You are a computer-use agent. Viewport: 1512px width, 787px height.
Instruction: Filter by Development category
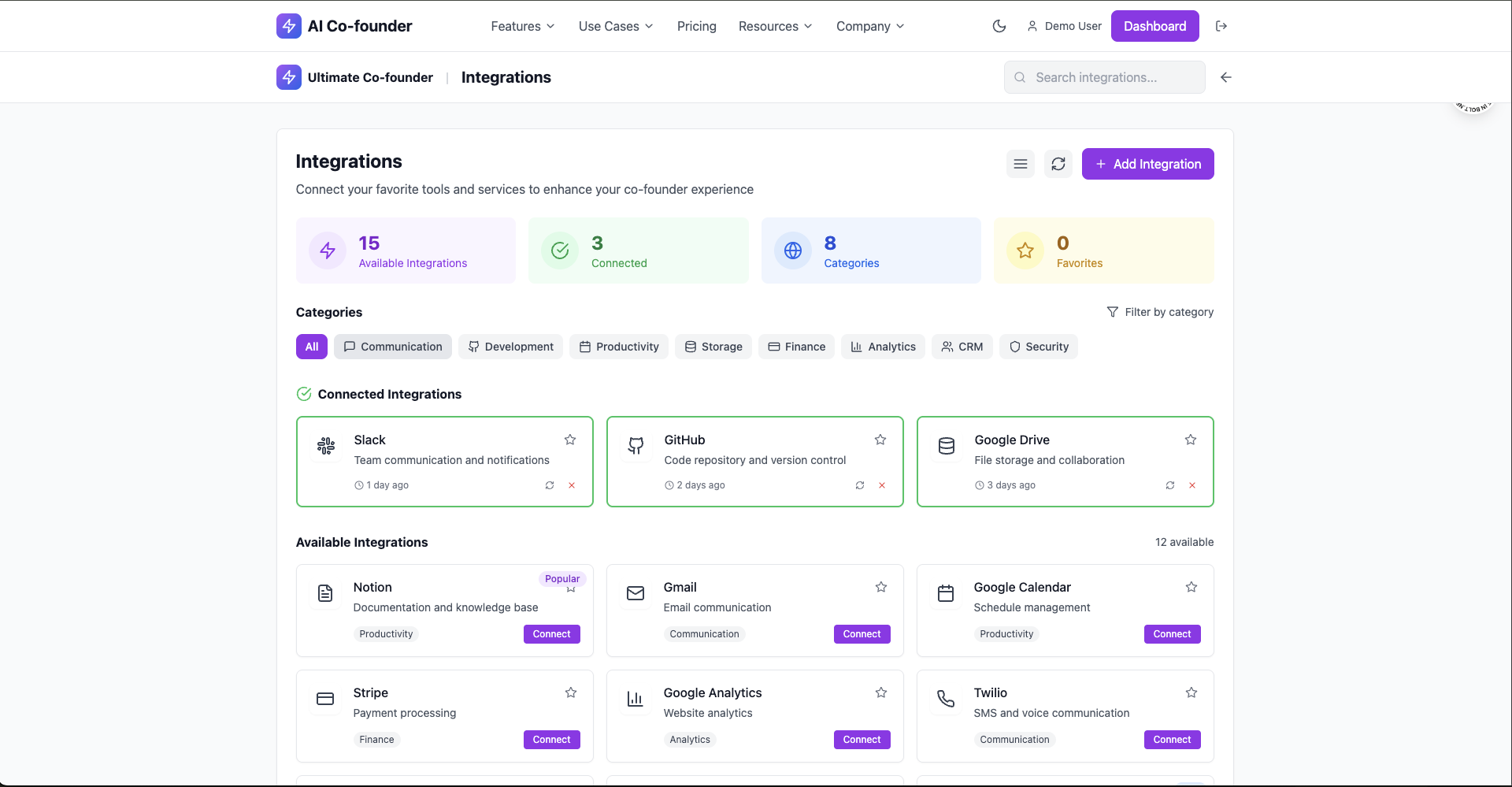click(x=510, y=347)
